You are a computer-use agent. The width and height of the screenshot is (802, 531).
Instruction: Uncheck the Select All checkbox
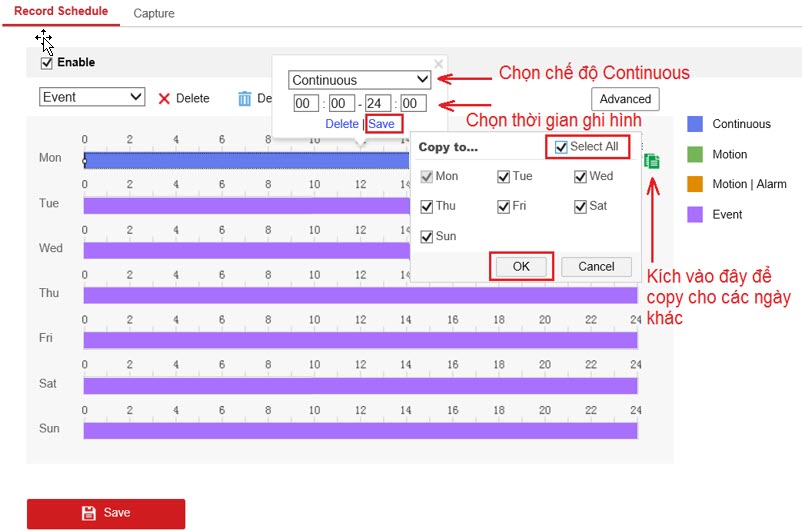[x=561, y=147]
